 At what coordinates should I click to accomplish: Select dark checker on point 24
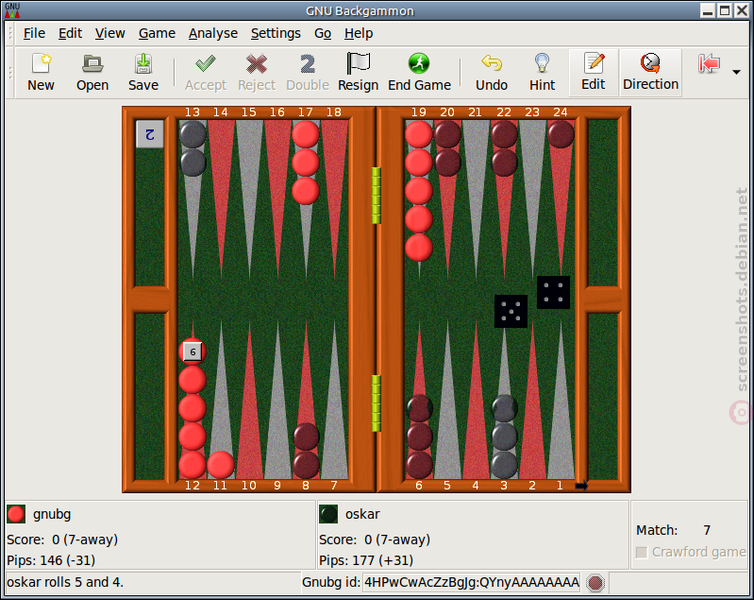[561, 134]
